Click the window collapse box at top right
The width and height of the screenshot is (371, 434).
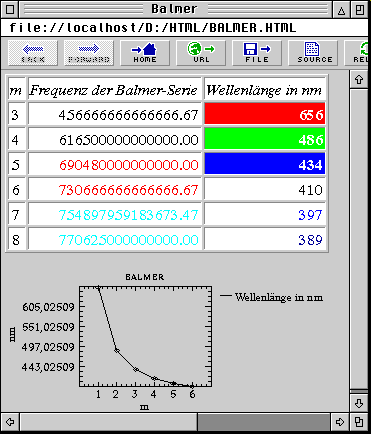tap(359, 10)
